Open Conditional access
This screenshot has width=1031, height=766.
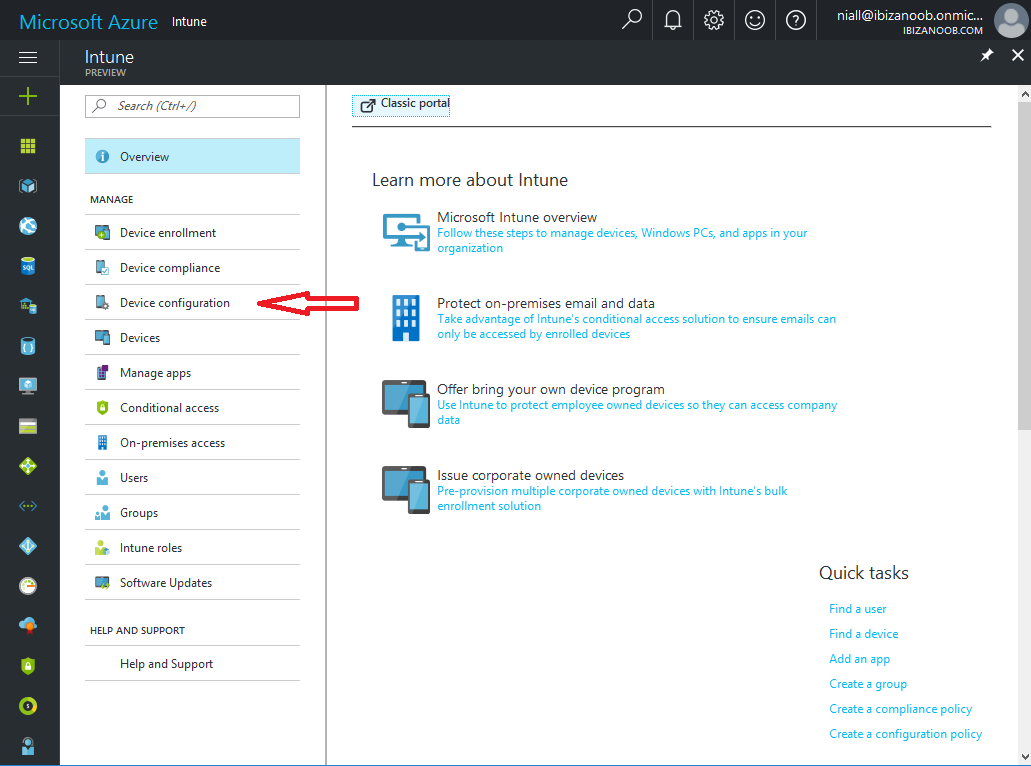pyautogui.click(x=192, y=408)
